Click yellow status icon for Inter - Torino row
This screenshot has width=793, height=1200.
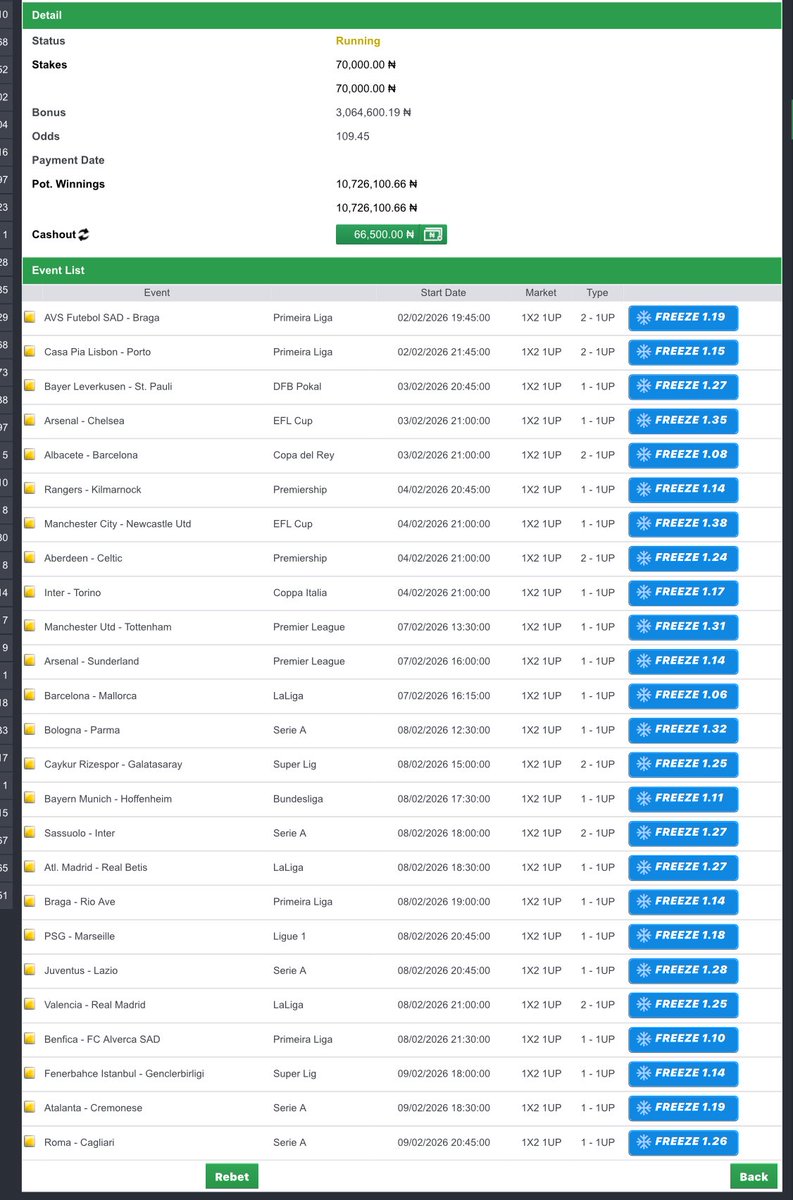(x=30, y=593)
